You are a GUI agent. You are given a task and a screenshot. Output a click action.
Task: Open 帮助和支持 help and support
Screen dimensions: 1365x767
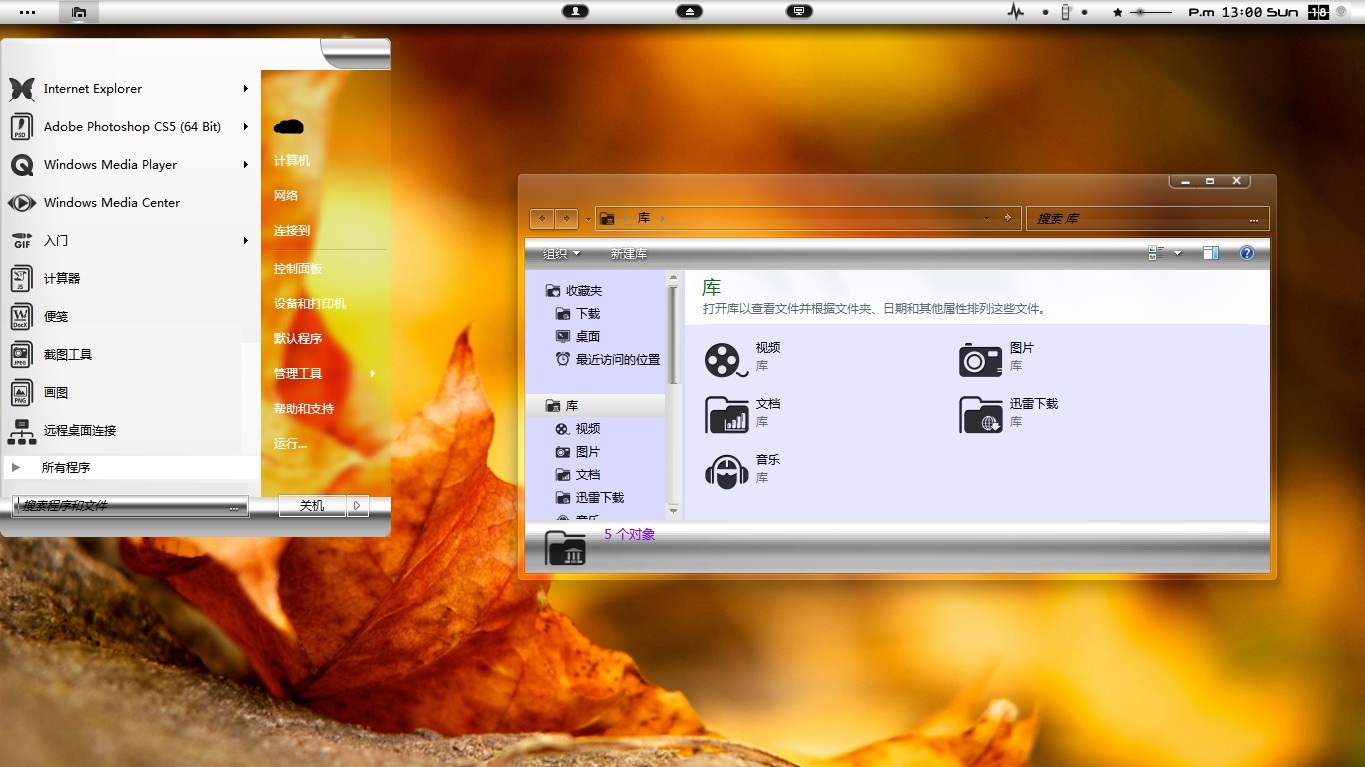click(x=304, y=409)
